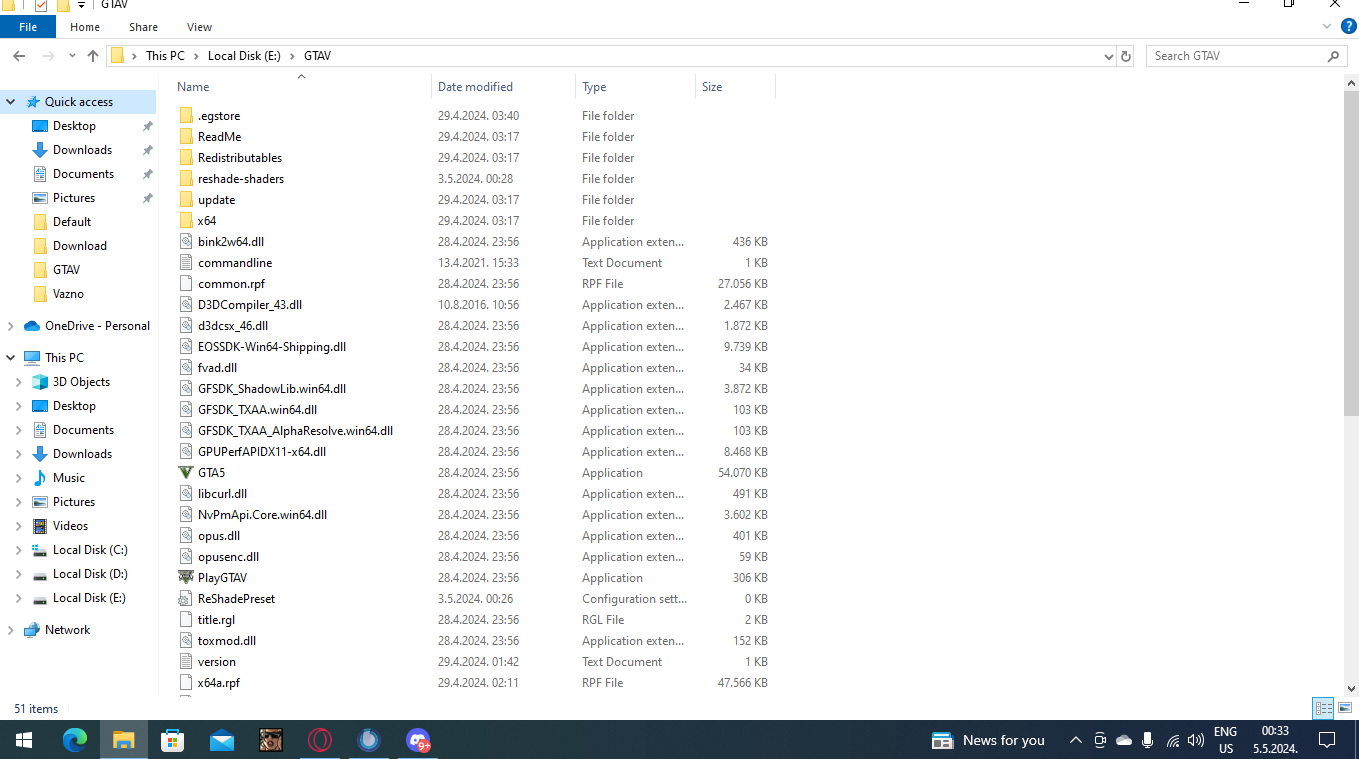
Task: Open News for you taskbar widget
Action: (988, 740)
